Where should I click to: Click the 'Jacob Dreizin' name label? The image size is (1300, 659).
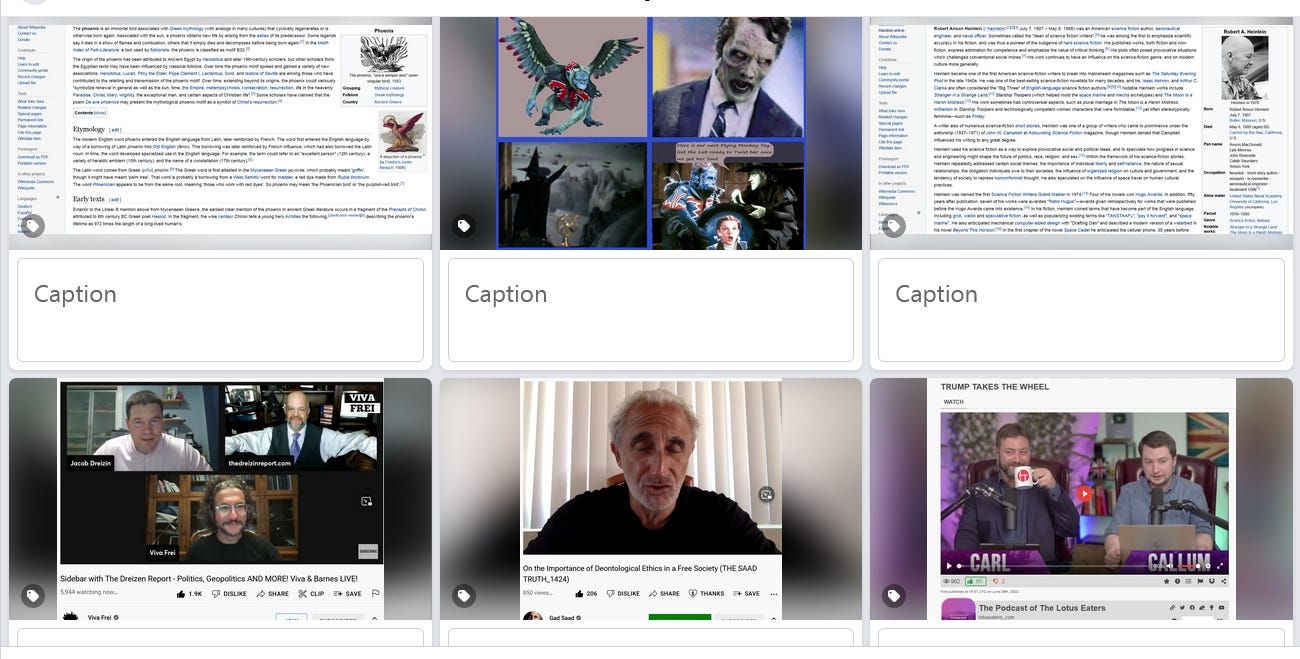[89, 465]
